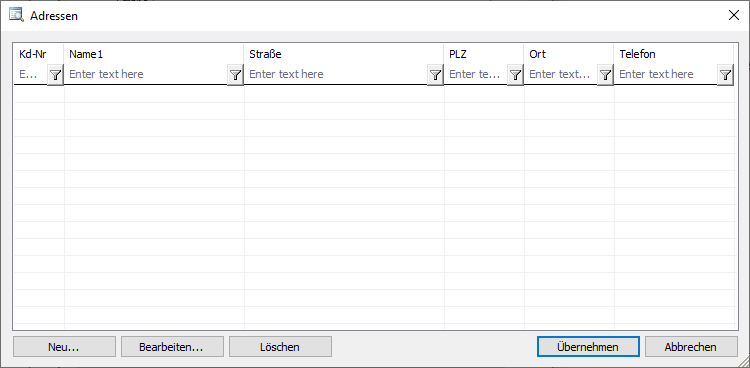Click the Telefon filter text field
Viewport: 750px width, 368px height.
click(x=666, y=74)
